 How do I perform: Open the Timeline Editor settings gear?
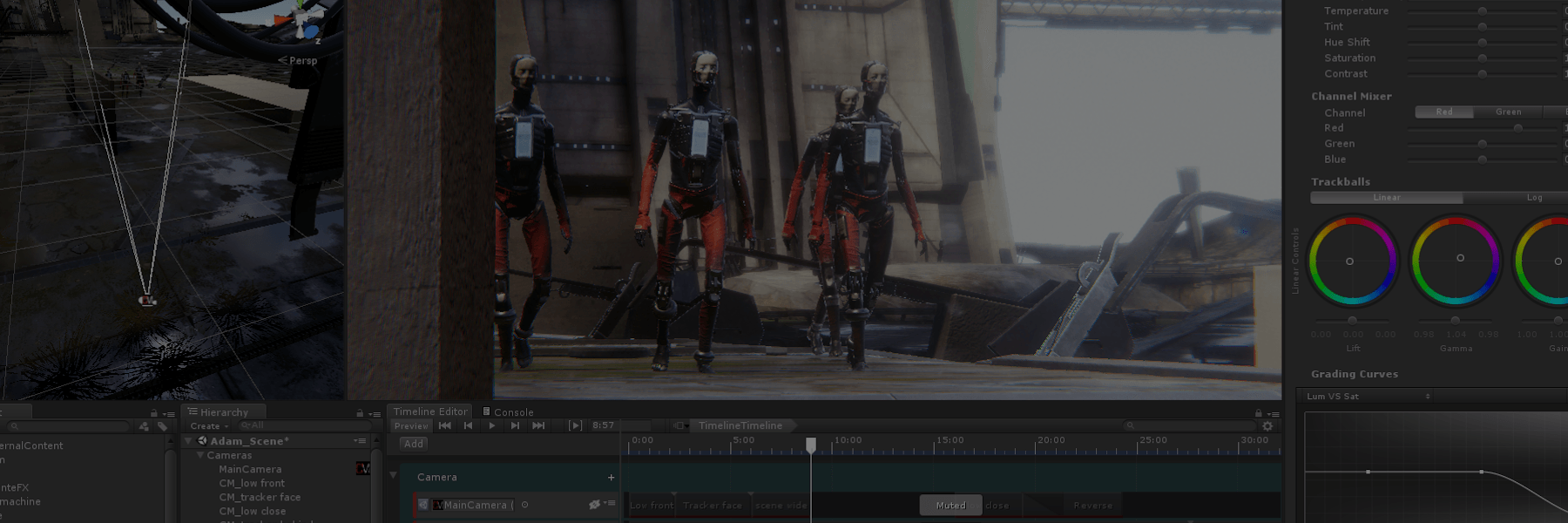(1267, 426)
